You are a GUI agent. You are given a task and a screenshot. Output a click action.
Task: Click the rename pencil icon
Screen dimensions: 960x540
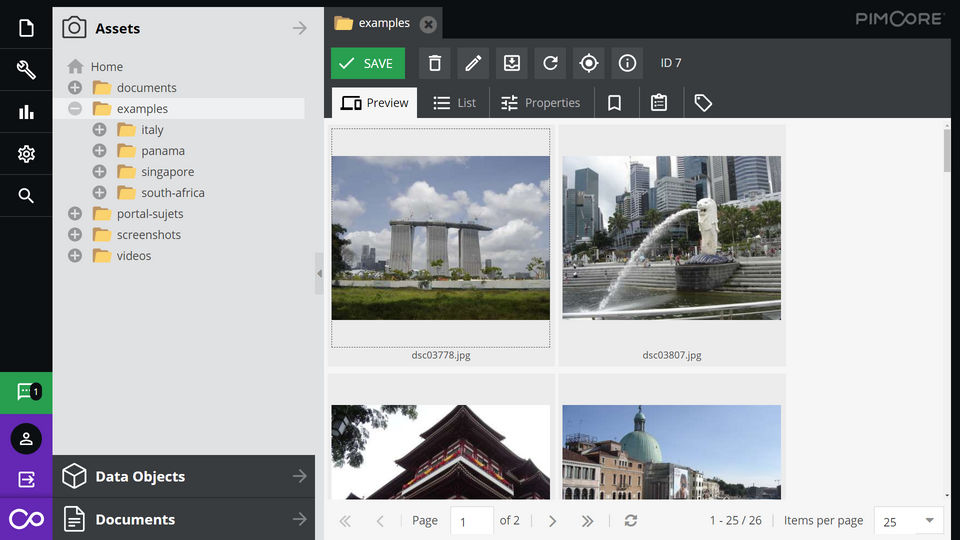[x=473, y=63]
